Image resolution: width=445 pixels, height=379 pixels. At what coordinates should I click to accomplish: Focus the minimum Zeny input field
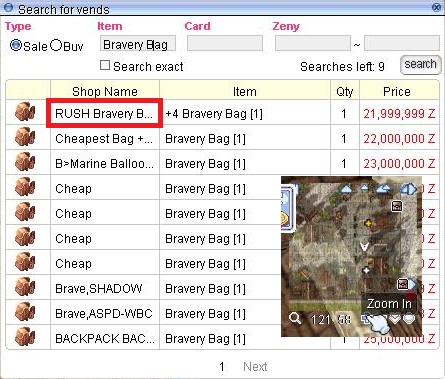(313, 44)
